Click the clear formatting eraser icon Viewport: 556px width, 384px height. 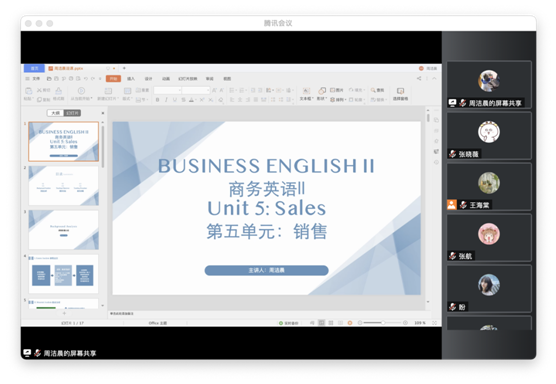pyautogui.click(x=221, y=100)
